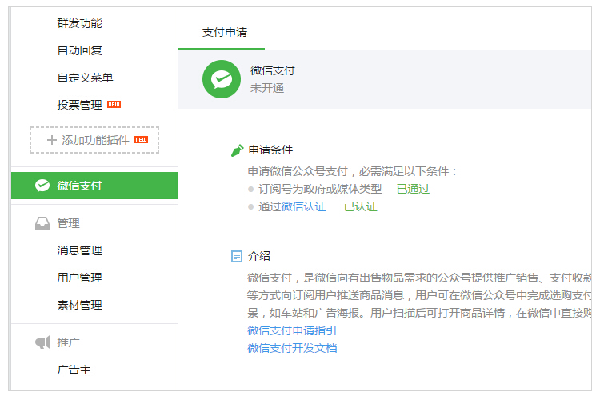This screenshot has width=600, height=398.
Task: Click the 添加功能插件 dashed button
Action: pos(94,140)
